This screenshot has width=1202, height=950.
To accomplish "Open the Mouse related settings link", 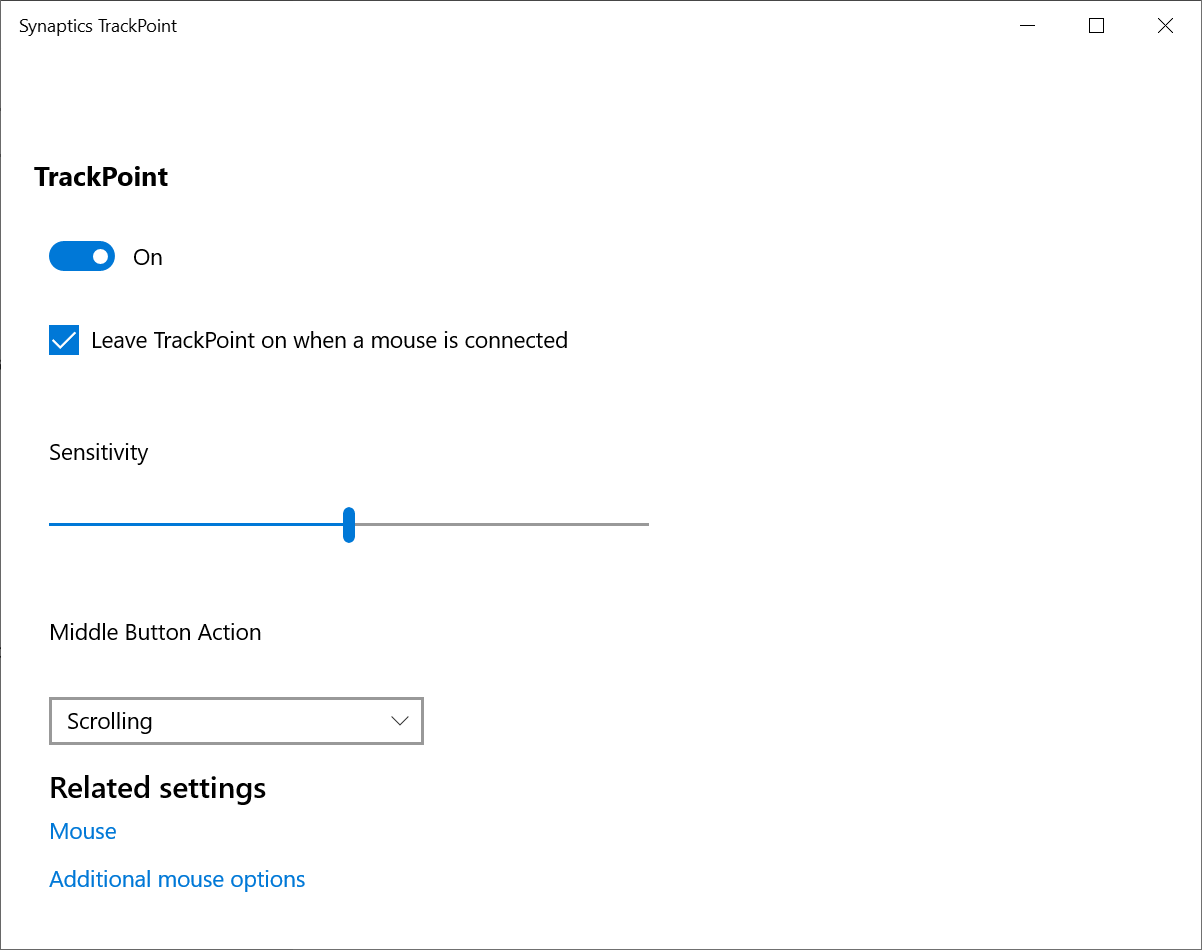I will point(83,831).
